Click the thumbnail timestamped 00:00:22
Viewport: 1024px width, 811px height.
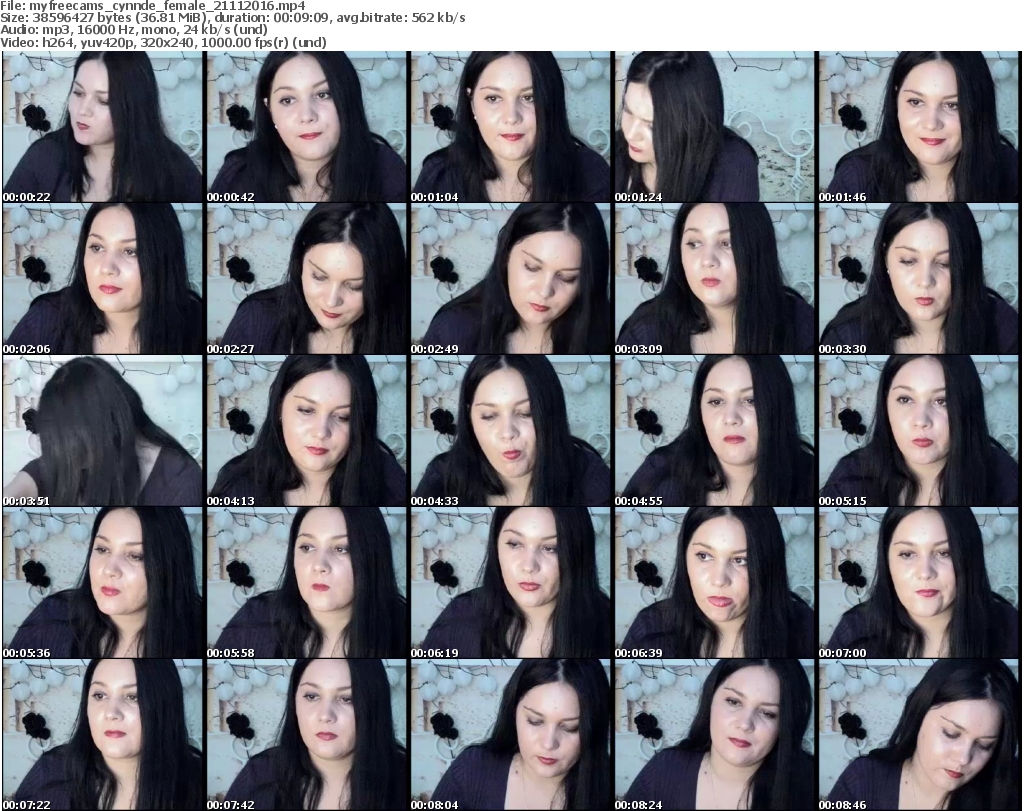103,127
